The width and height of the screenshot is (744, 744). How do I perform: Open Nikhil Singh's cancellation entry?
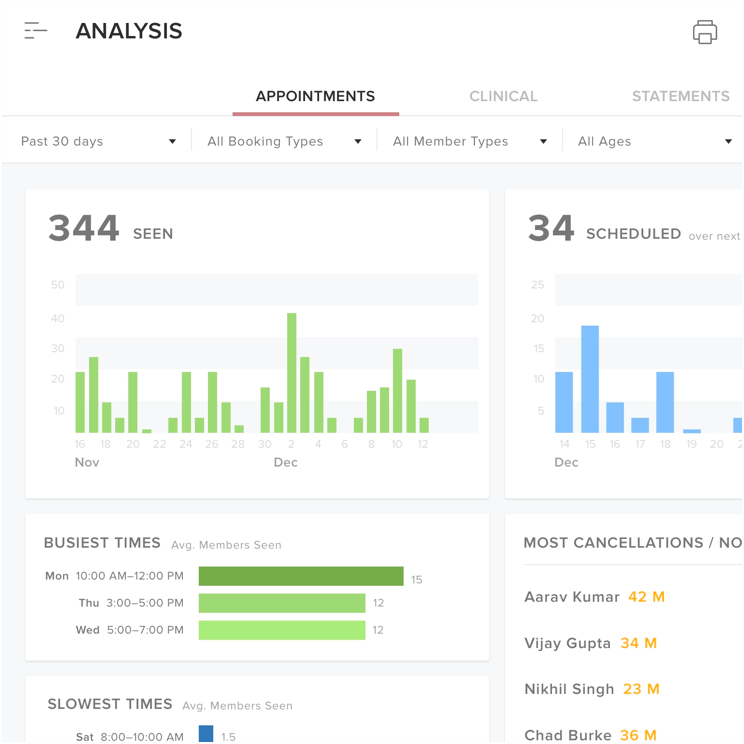tap(592, 689)
